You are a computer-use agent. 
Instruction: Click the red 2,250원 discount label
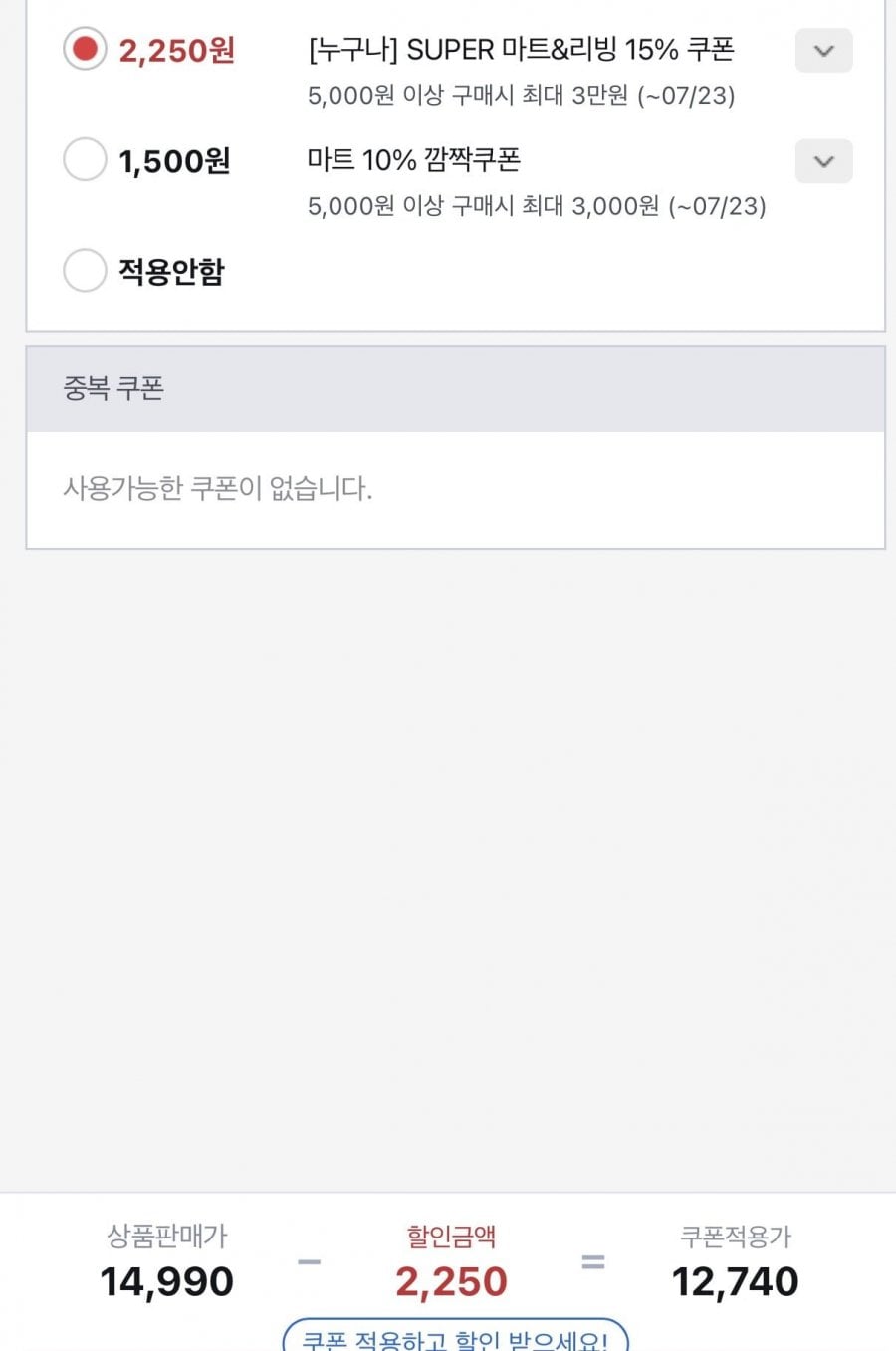tap(176, 51)
